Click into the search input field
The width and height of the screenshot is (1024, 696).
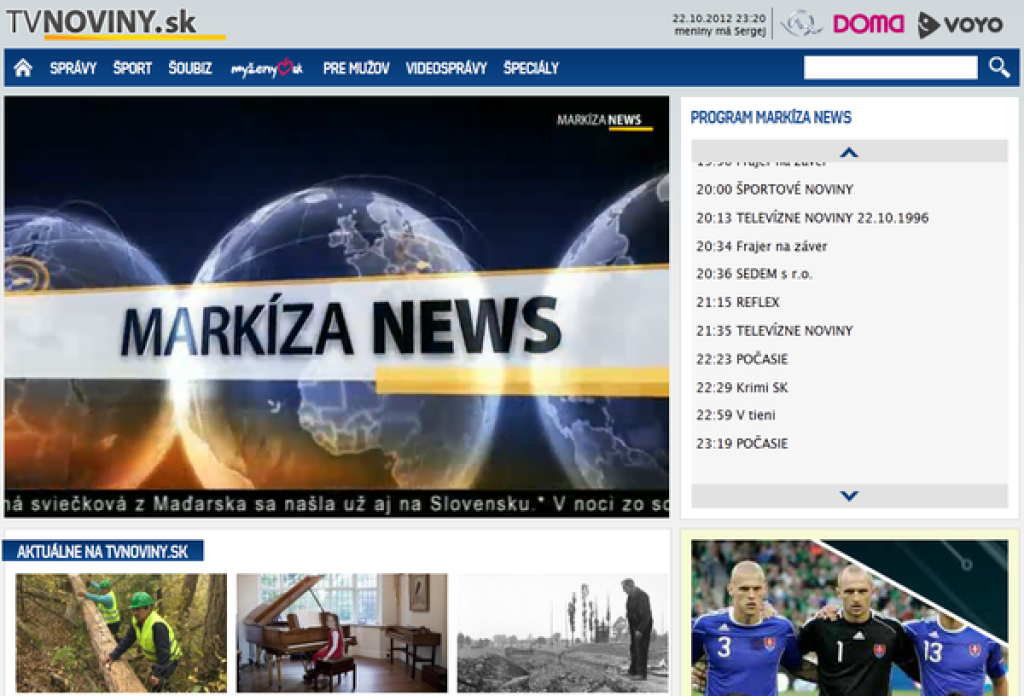[x=890, y=67]
